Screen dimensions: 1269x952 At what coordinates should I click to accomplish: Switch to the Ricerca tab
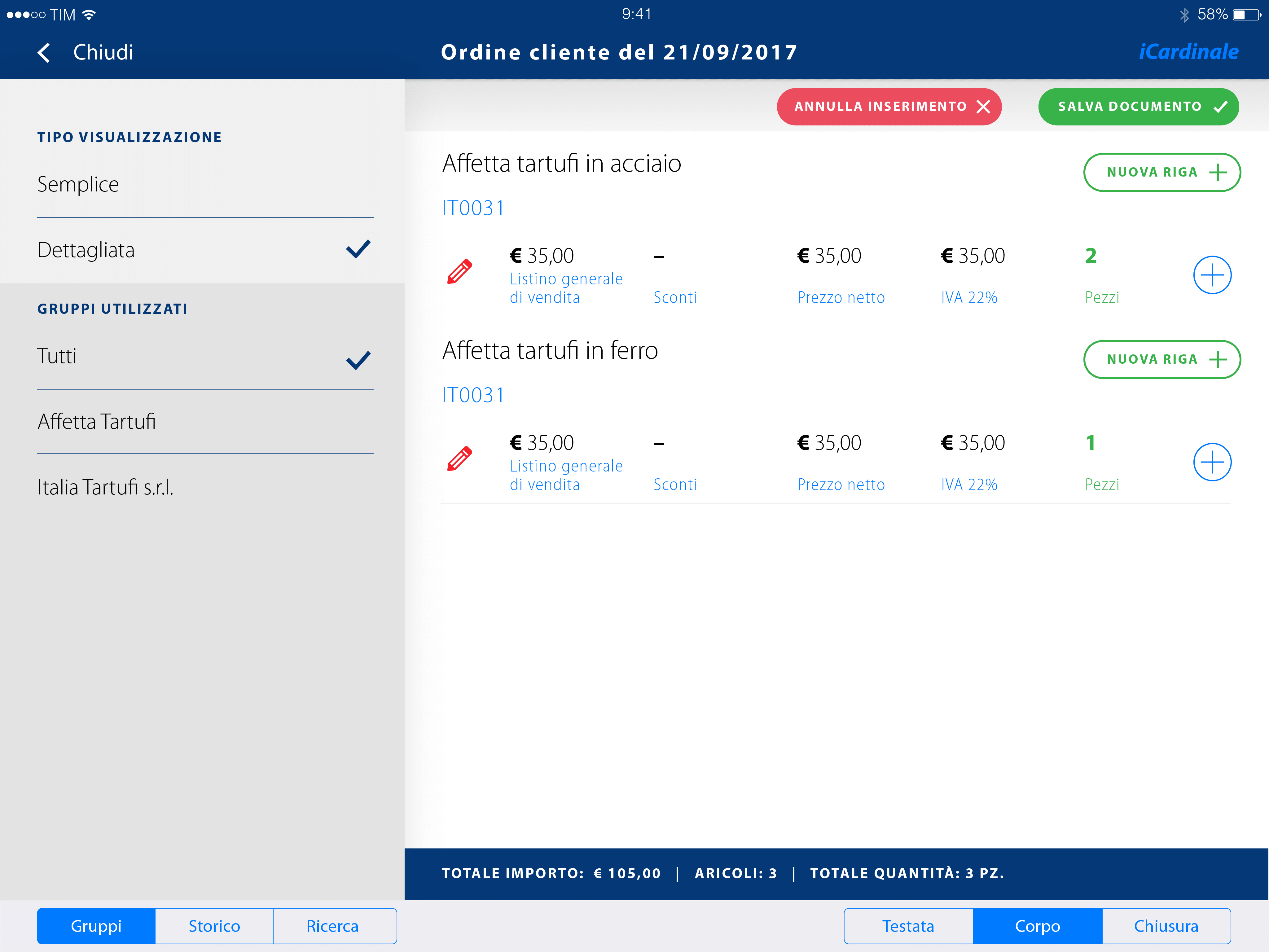335,926
